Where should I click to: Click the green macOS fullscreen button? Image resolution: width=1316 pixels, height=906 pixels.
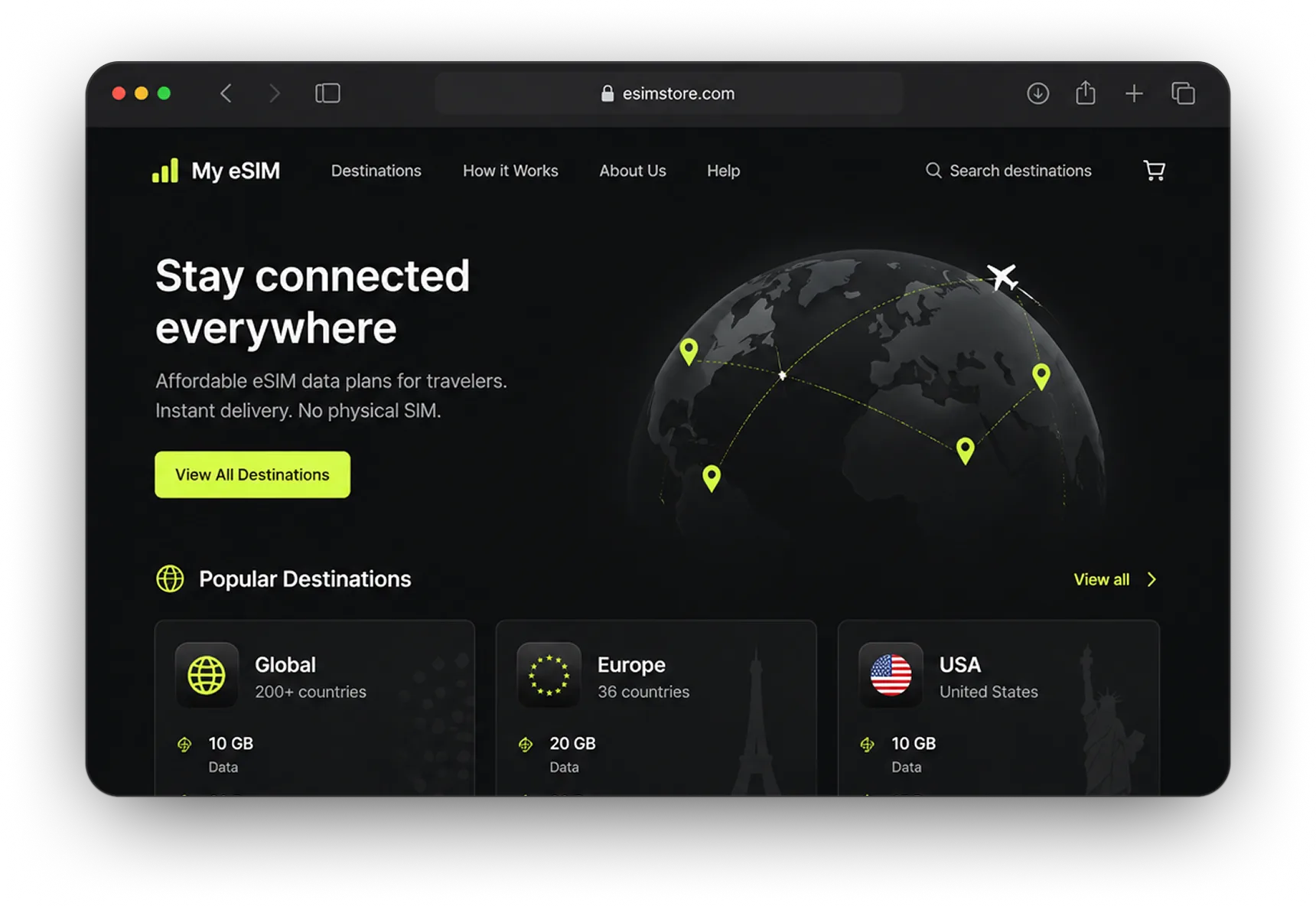click(164, 93)
